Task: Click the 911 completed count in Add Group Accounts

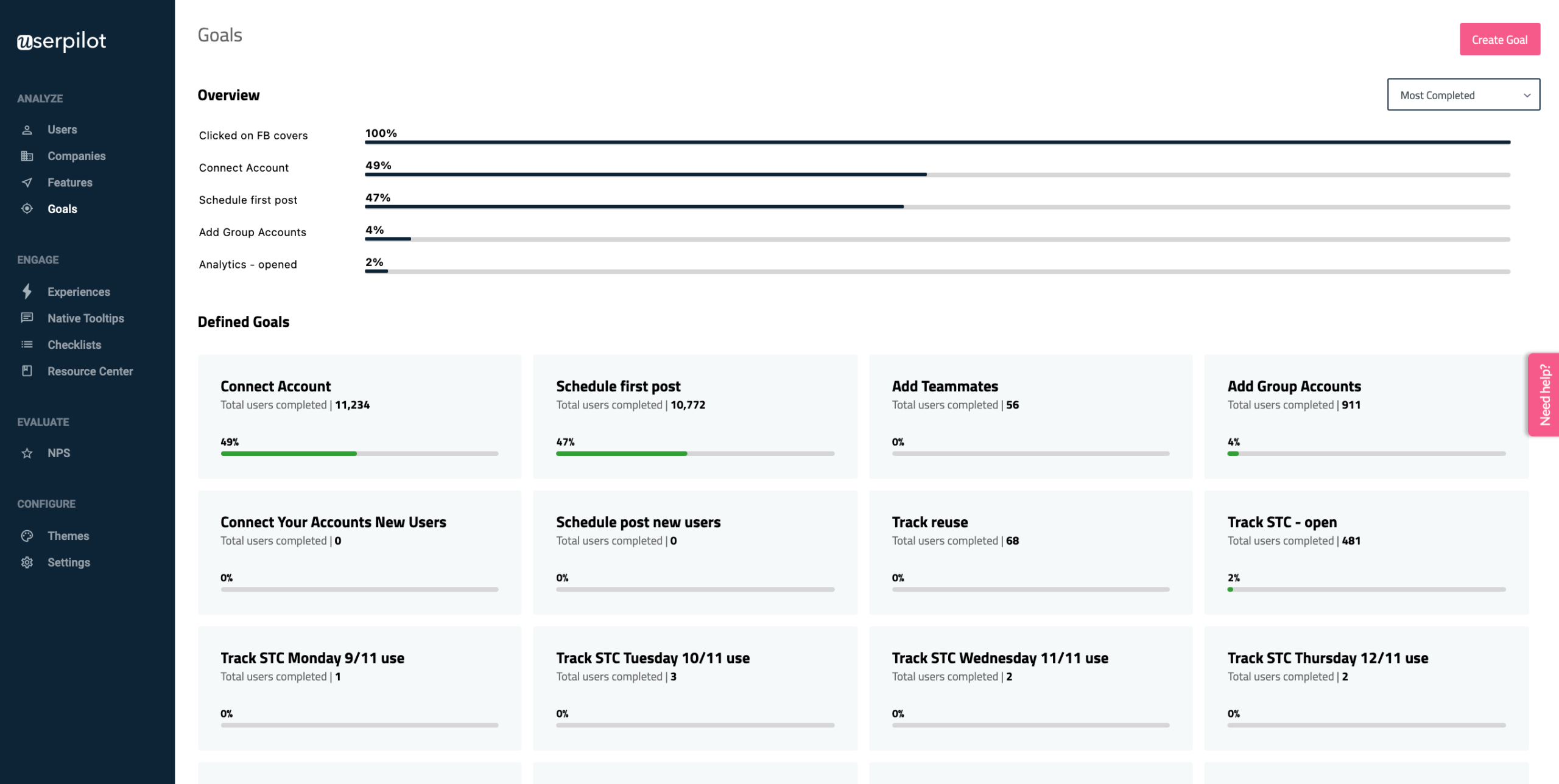Action: (x=1351, y=405)
